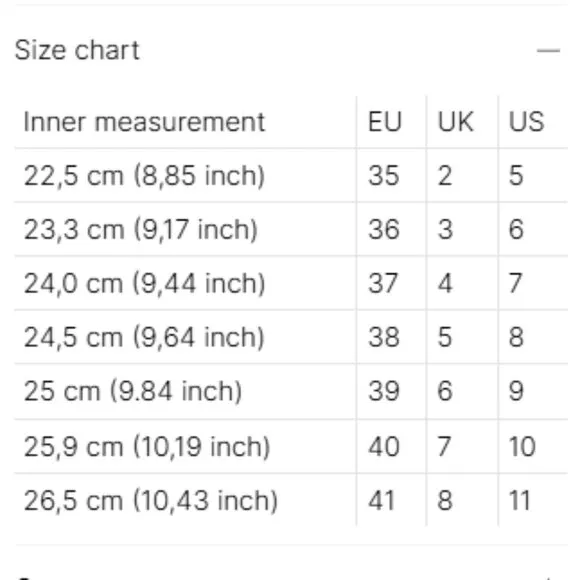Viewport: 580px width, 580px height.
Task: Select the 24,5 cm measurement cell
Action: [x=144, y=337]
